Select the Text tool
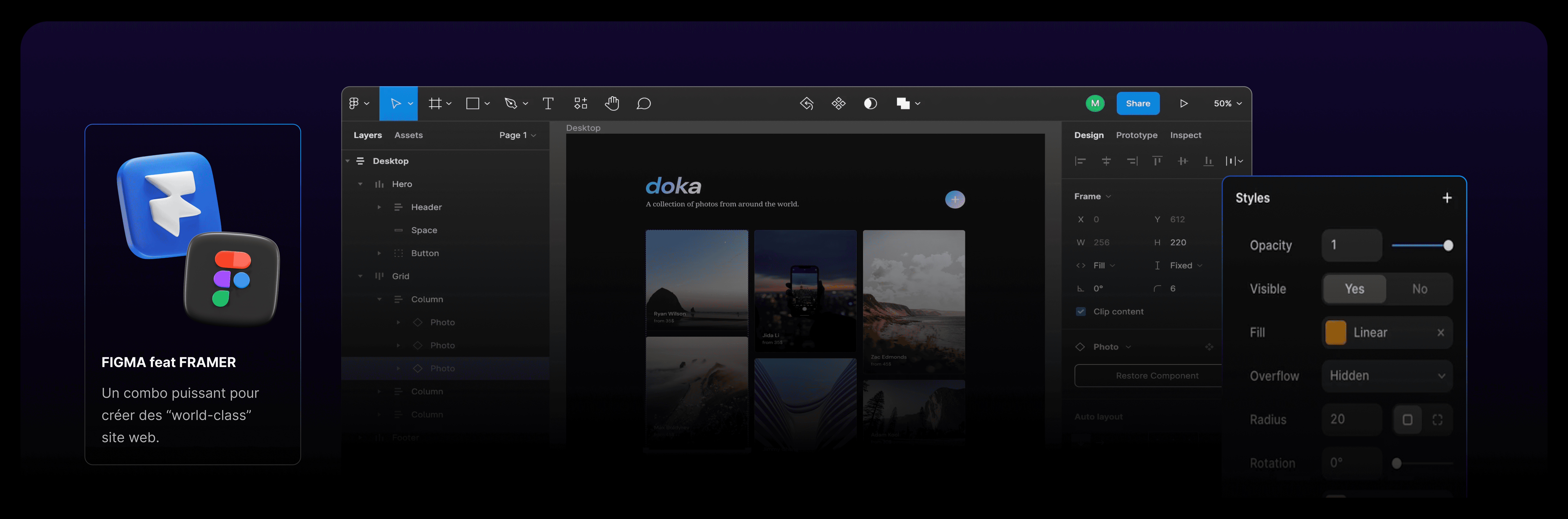 click(x=548, y=104)
